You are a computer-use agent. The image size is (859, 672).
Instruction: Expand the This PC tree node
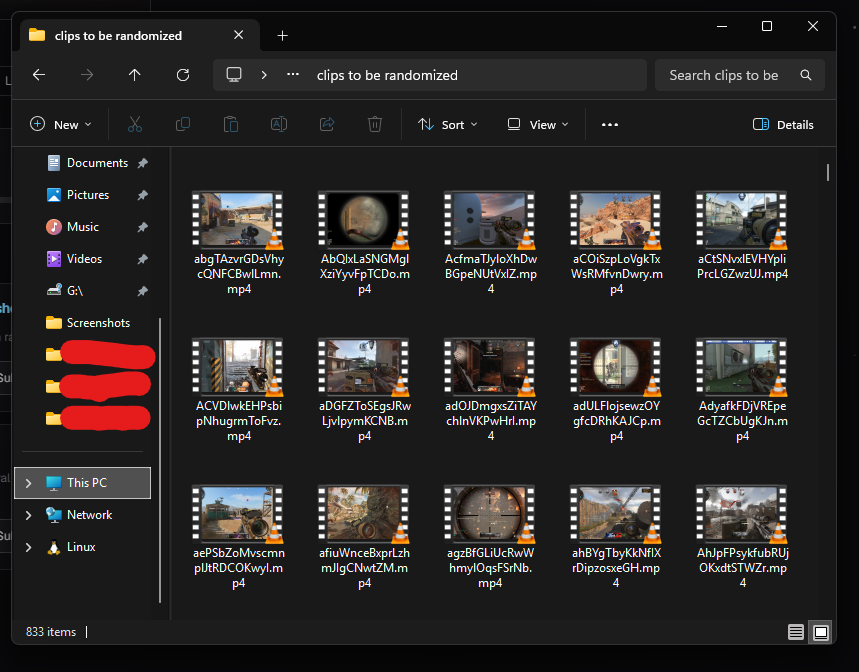(28, 483)
